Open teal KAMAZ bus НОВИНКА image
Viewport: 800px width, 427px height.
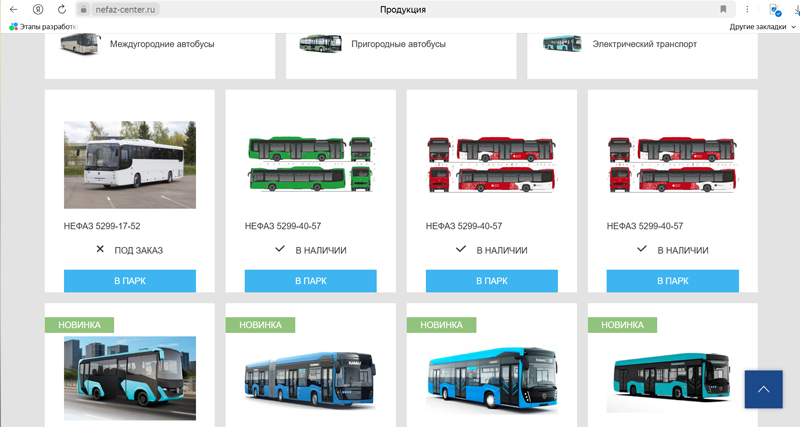pyautogui.click(x=672, y=380)
